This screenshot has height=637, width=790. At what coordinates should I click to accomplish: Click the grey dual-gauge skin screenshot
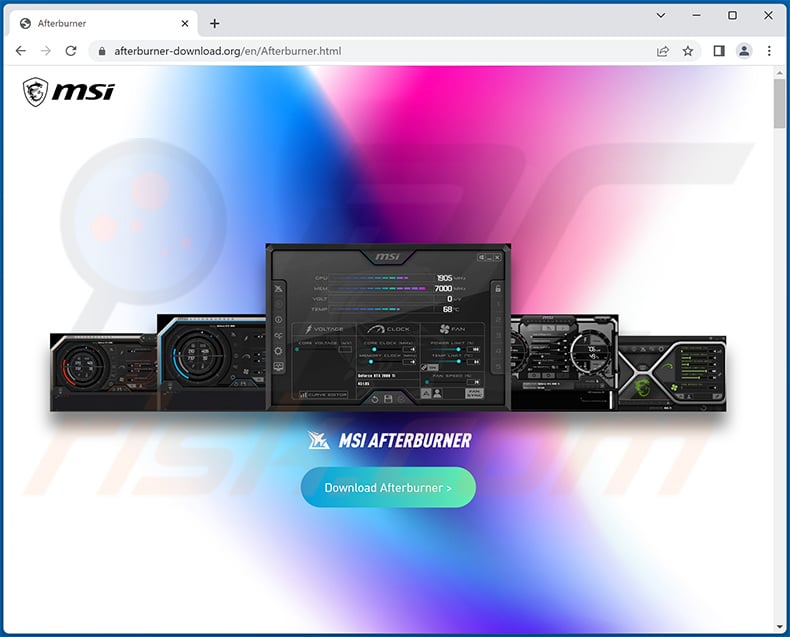pos(565,362)
